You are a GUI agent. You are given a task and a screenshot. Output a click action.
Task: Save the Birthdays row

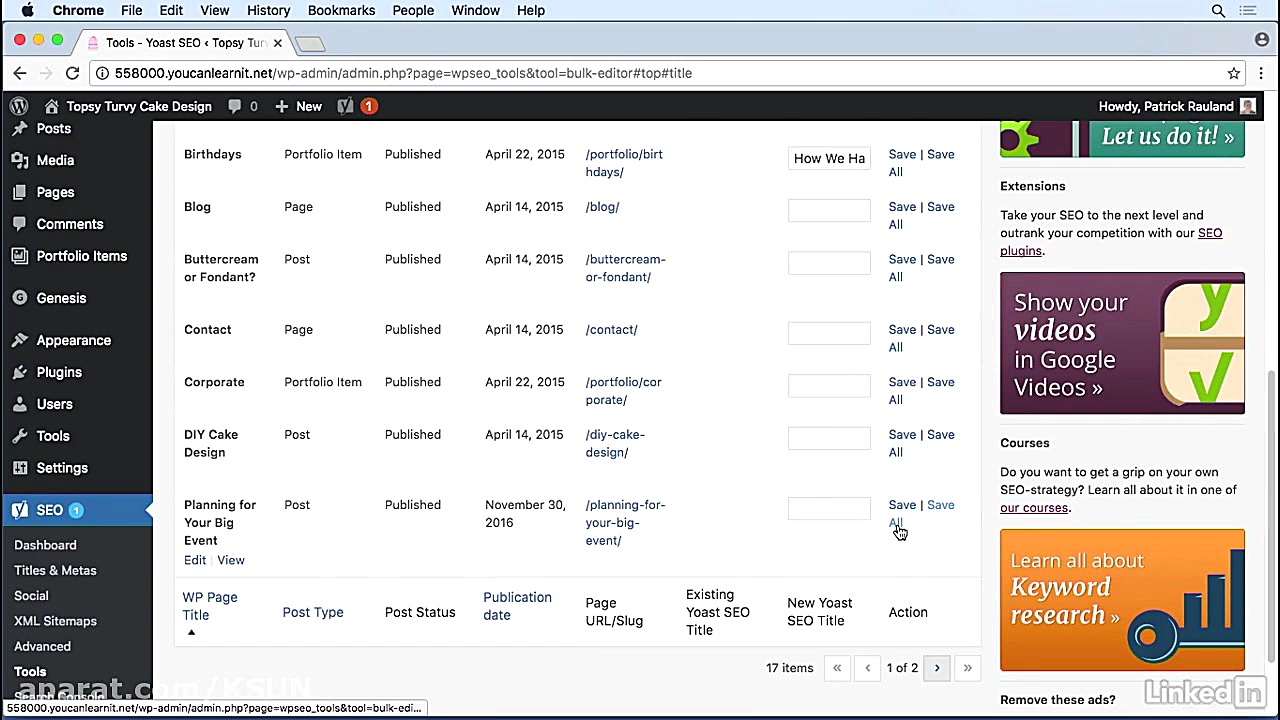[x=902, y=154]
